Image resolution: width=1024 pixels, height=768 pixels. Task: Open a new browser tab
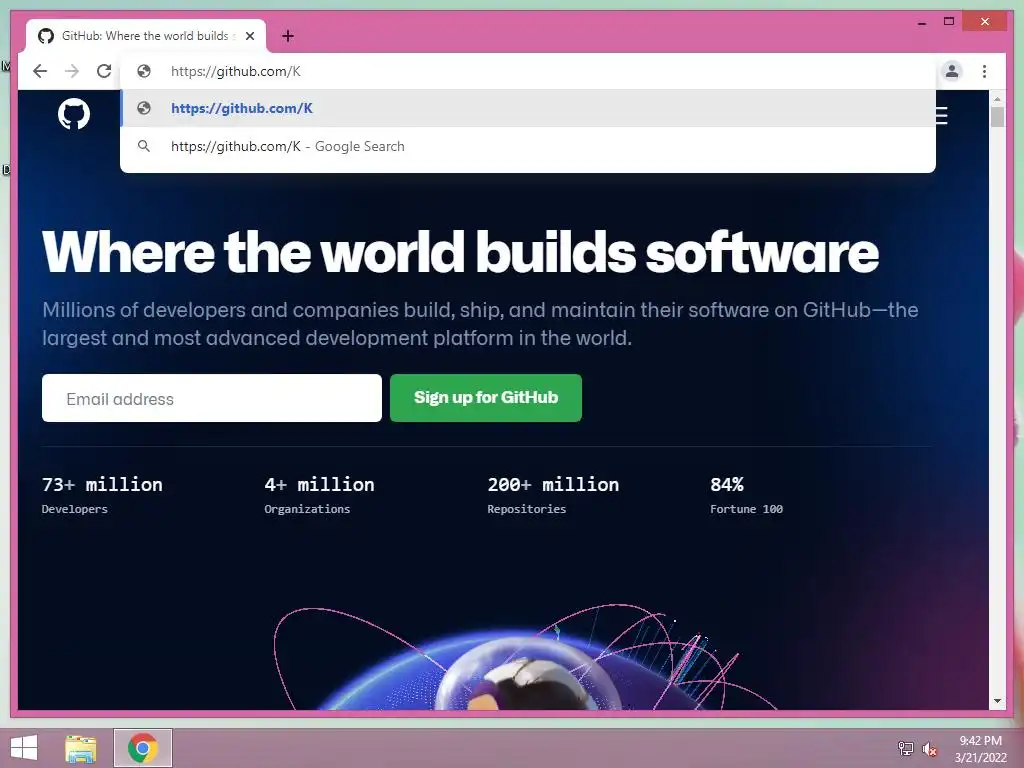click(x=288, y=36)
